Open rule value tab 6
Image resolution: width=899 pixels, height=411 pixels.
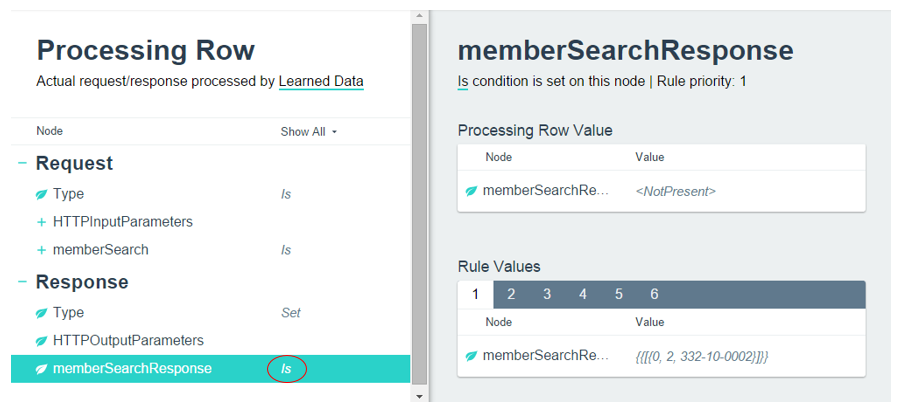coord(654,294)
